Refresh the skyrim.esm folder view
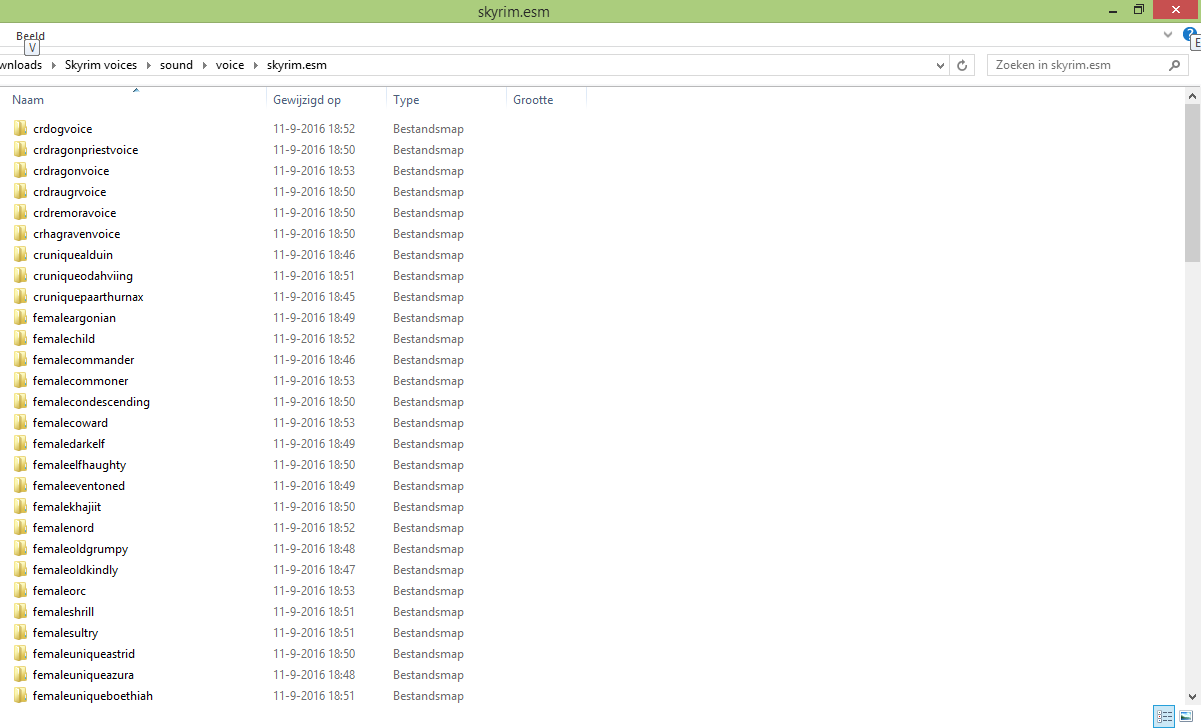Image resolution: width=1201 pixels, height=728 pixels. [962, 65]
